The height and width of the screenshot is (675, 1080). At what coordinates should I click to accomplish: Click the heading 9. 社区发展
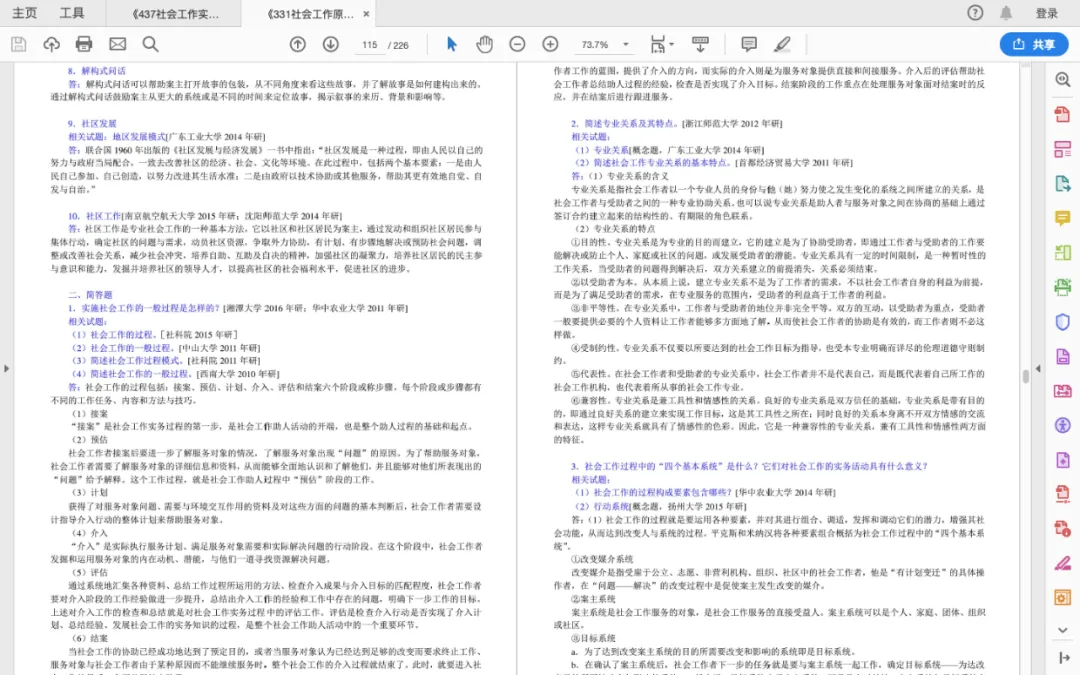point(92,124)
